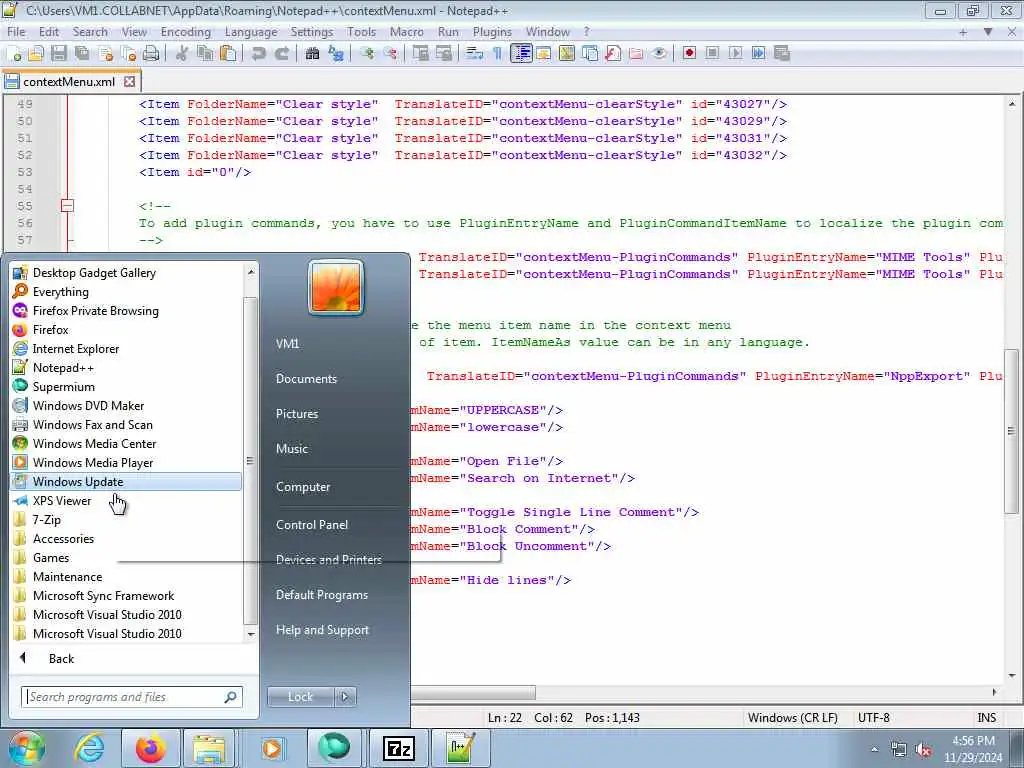The image size is (1024, 768).
Task: Expand the Games folder in the Start menu
Action: pyautogui.click(x=127, y=558)
